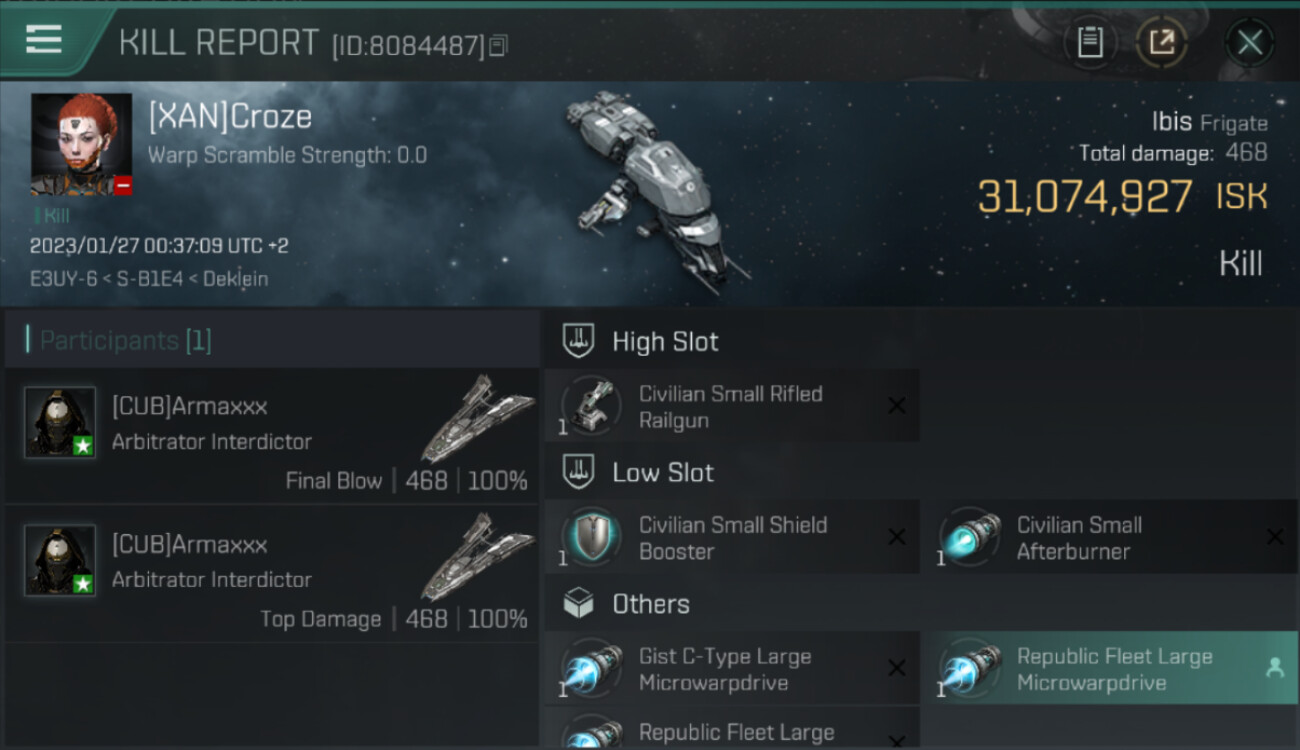Select the Civilian Small Shield Booster icon
1300x750 pixels.
pos(591,537)
